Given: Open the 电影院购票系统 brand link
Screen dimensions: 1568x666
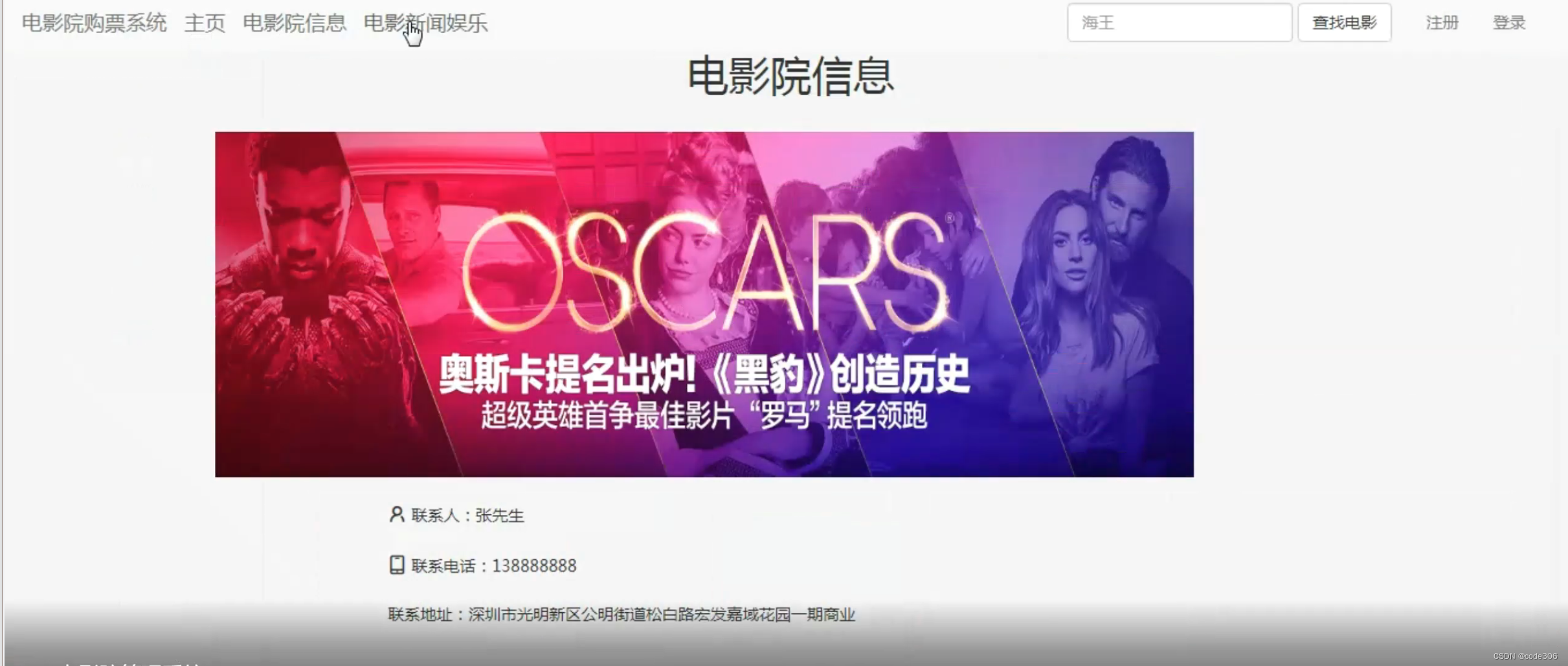Looking at the screenshot, I should 95,23.
